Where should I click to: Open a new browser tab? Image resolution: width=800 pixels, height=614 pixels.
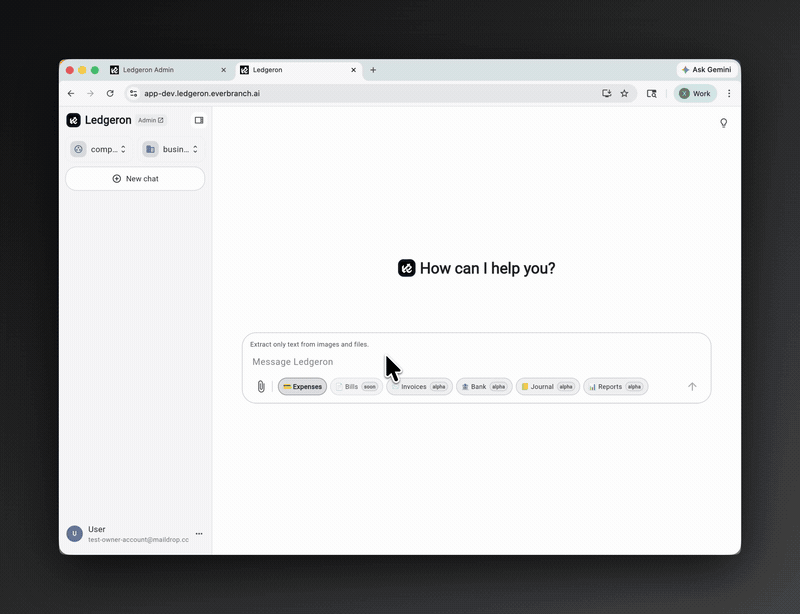coord(373,70)
